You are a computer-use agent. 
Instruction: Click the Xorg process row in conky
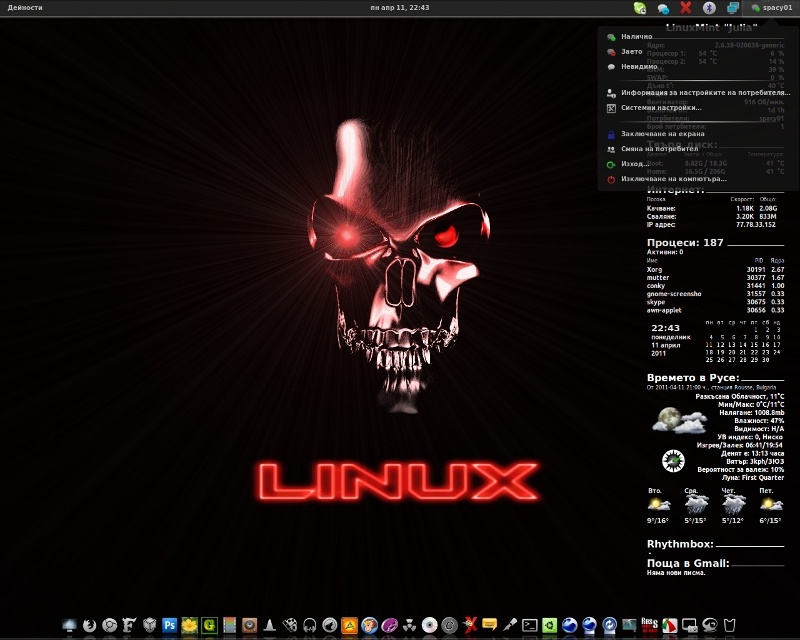(x=715, y=269)
